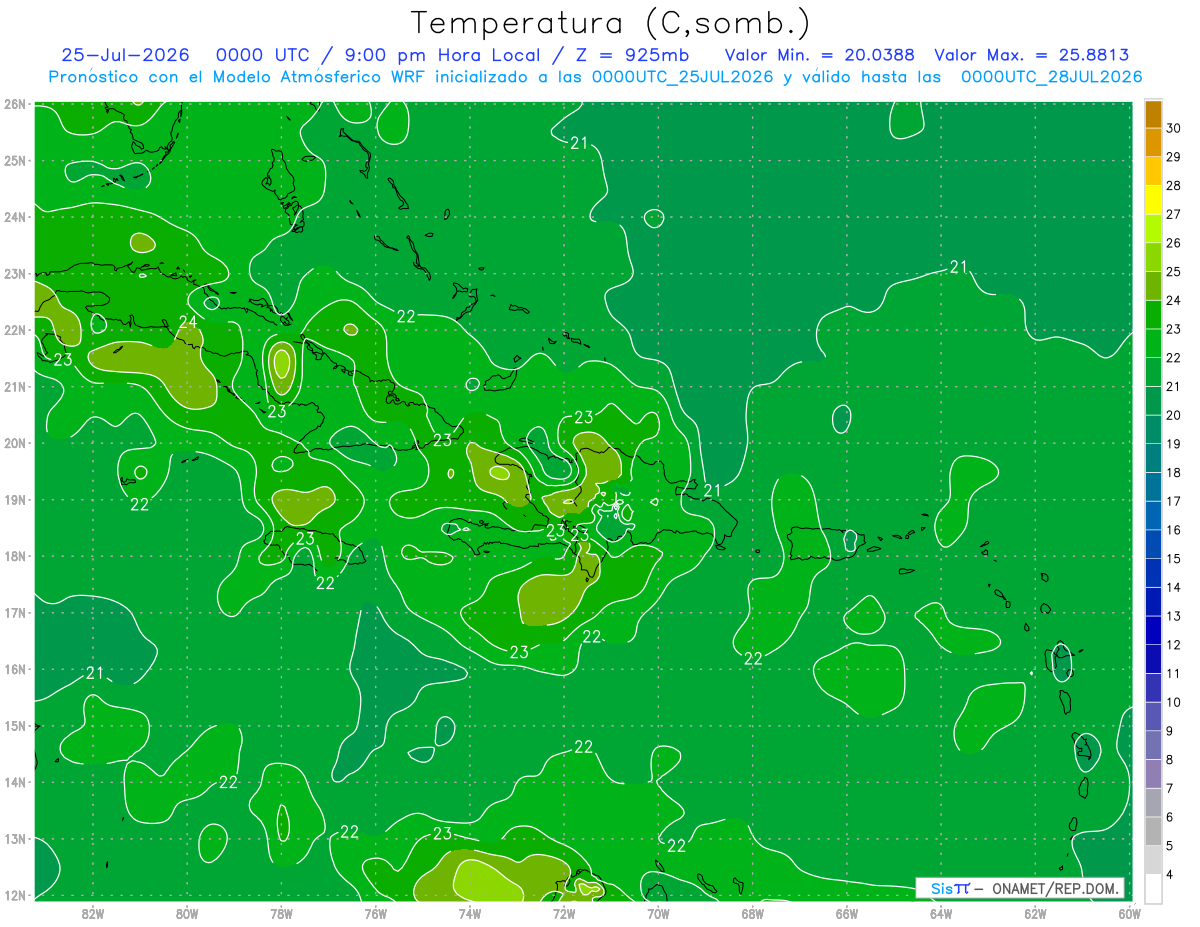
Task: Click the "12N" latitude axis label
Action: (15, 895)
